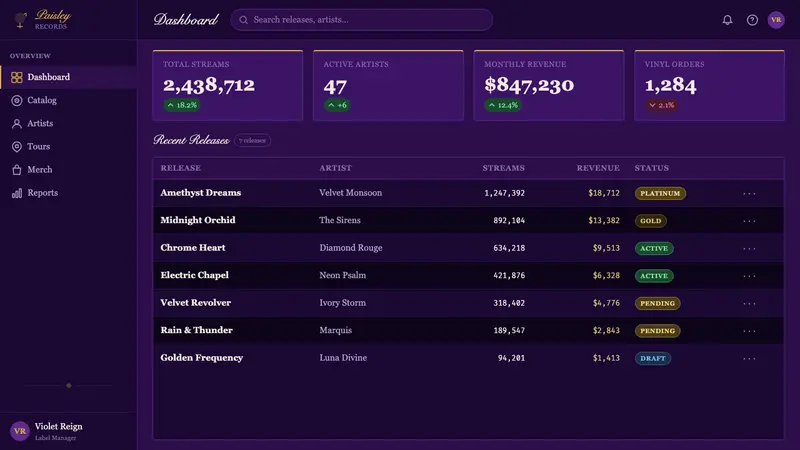Screen dimensions: 800x450
Task: Go to Dashboard in the sidebar
Action: click(68, 77)
